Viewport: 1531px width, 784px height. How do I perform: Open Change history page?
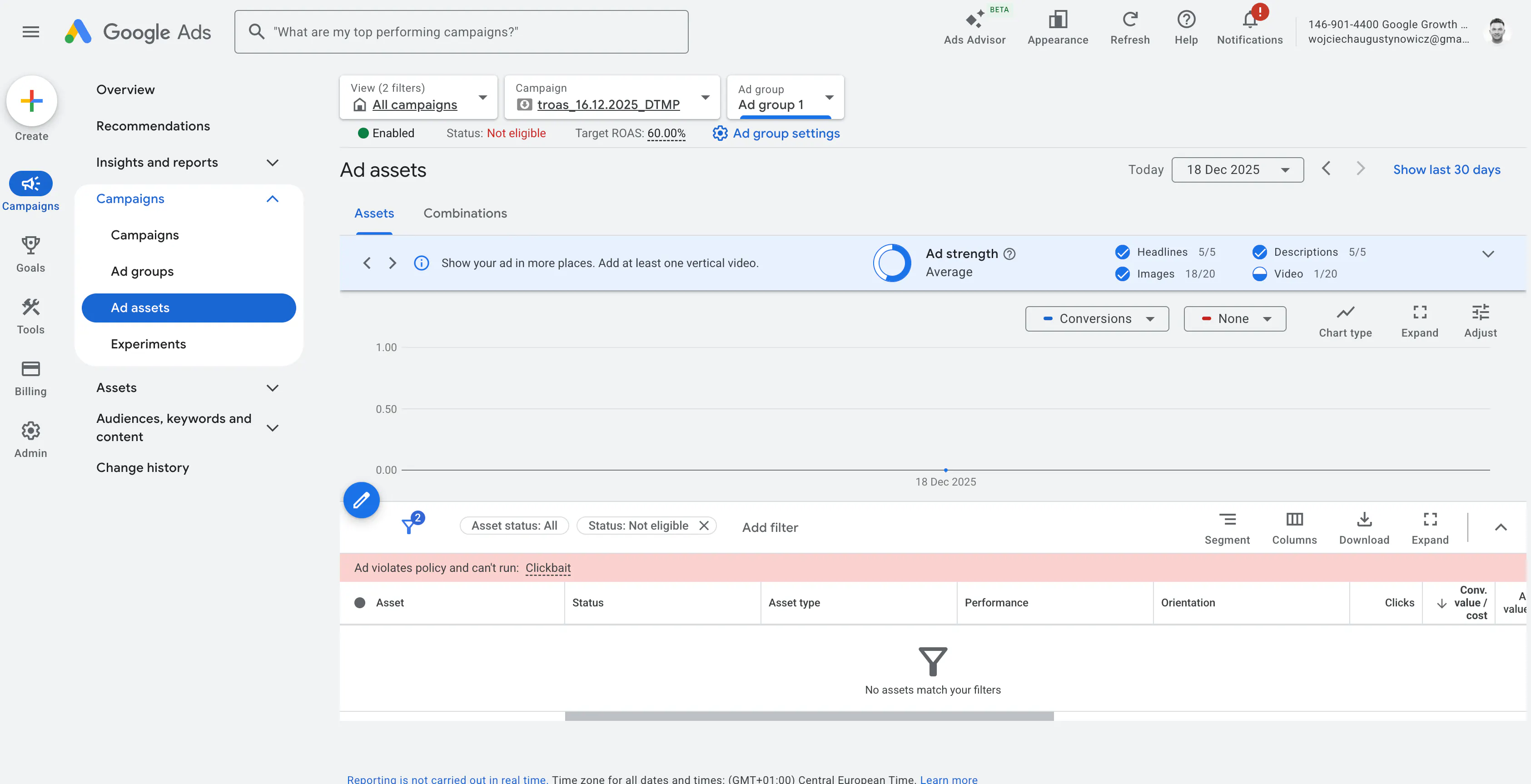pos(143,468)
